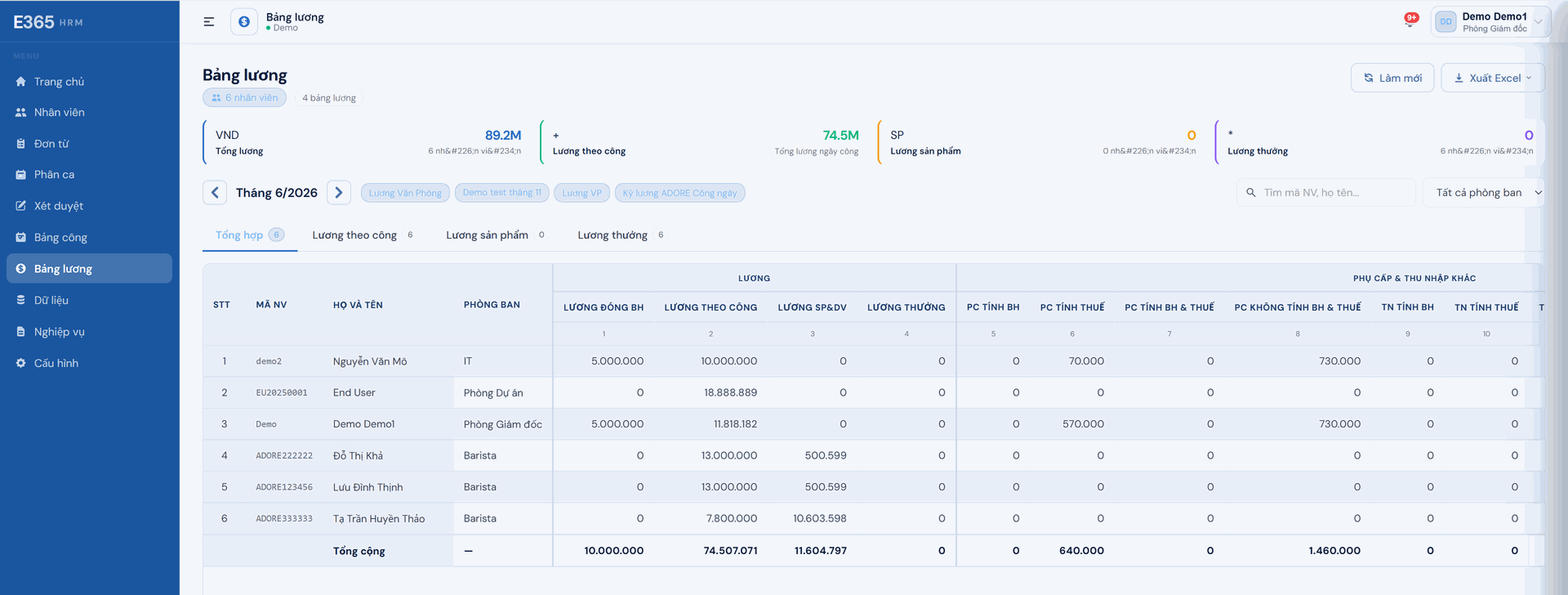Focus the Tìm mã NV search field
1568x595 pixels.
[1326, 193]
